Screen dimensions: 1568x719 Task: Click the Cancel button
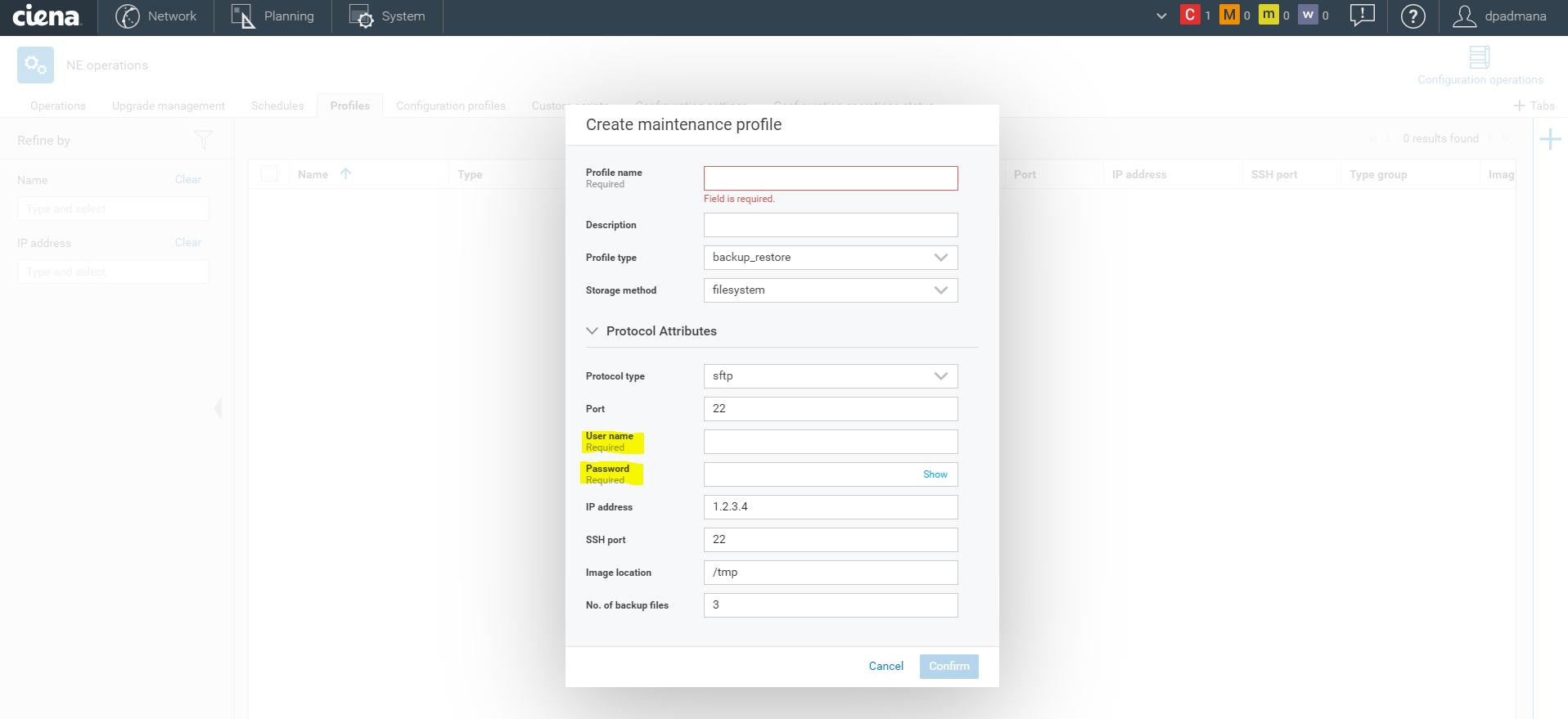885,666
